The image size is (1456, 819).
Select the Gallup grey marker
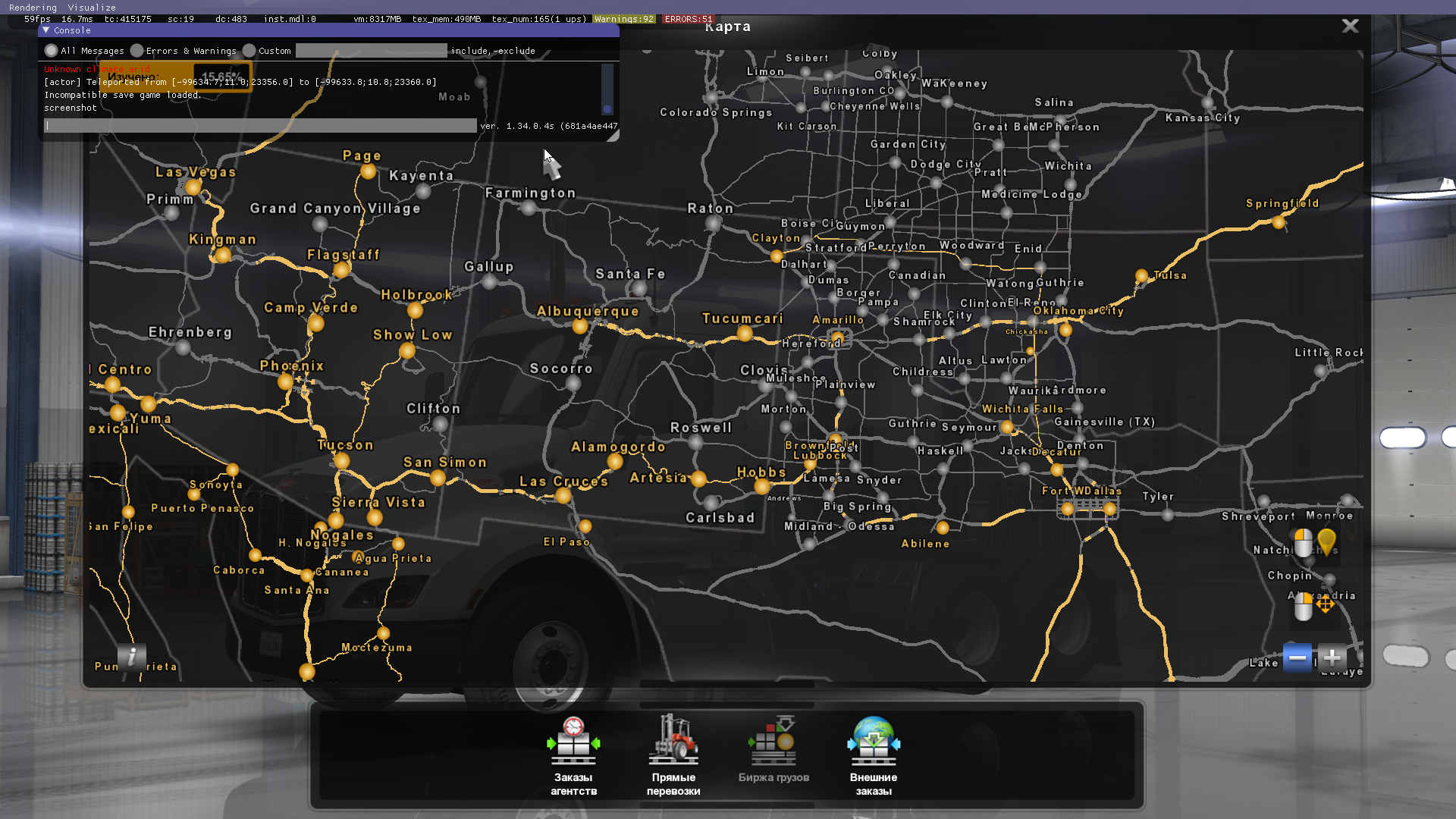coord(490,282)
